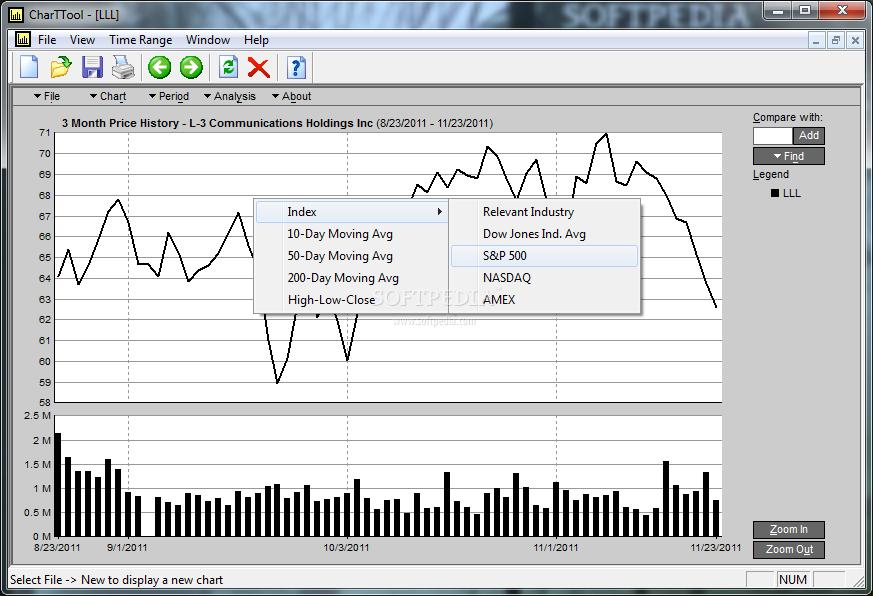Click the green Forward arrow icon
Image resolution: width=873 pixels, height=596 pixels.
(191, 67)
